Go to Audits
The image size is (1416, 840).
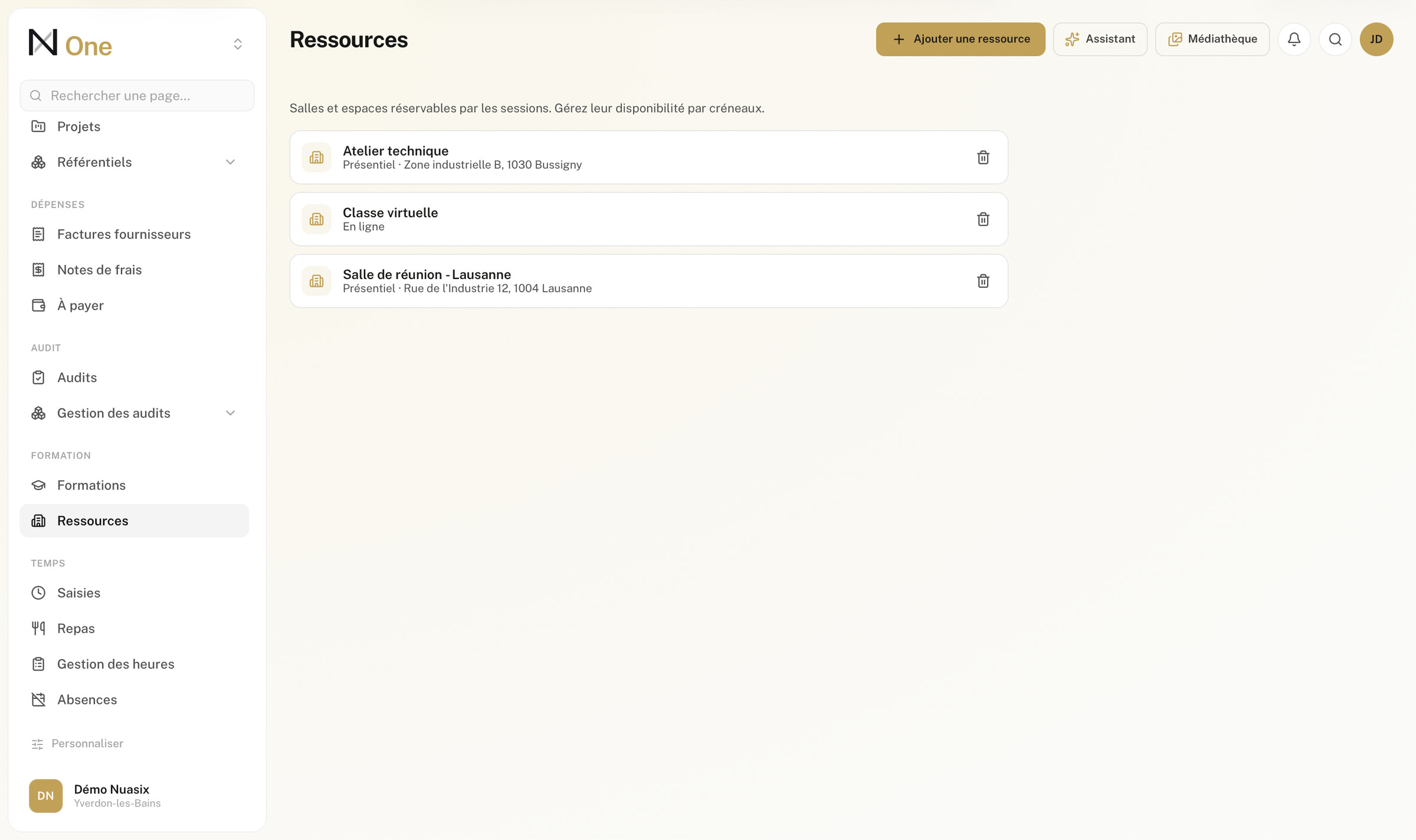(135, 378)
